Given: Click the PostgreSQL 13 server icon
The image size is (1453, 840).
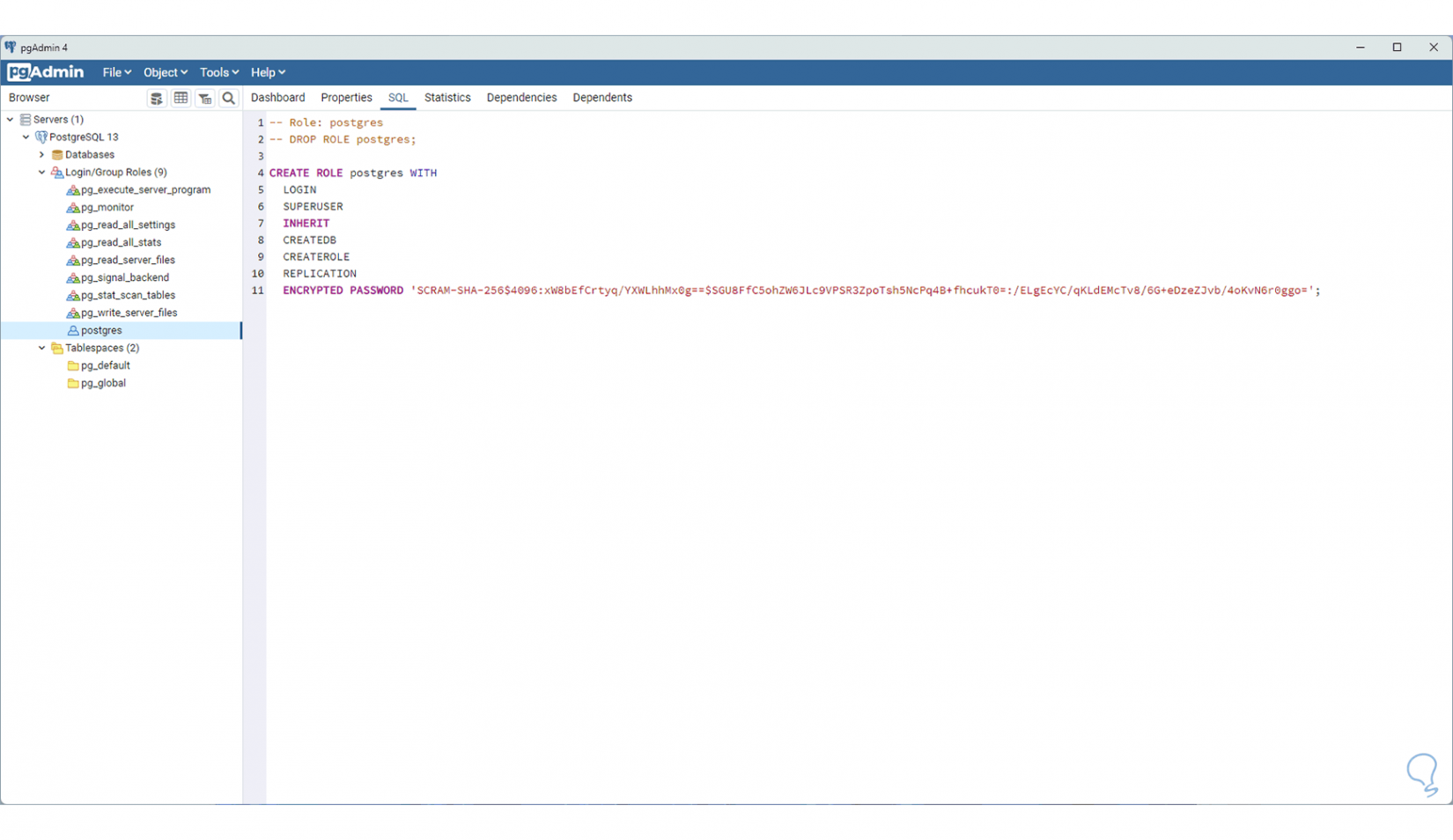Looking at the screenshot, I should pos(41,137).
